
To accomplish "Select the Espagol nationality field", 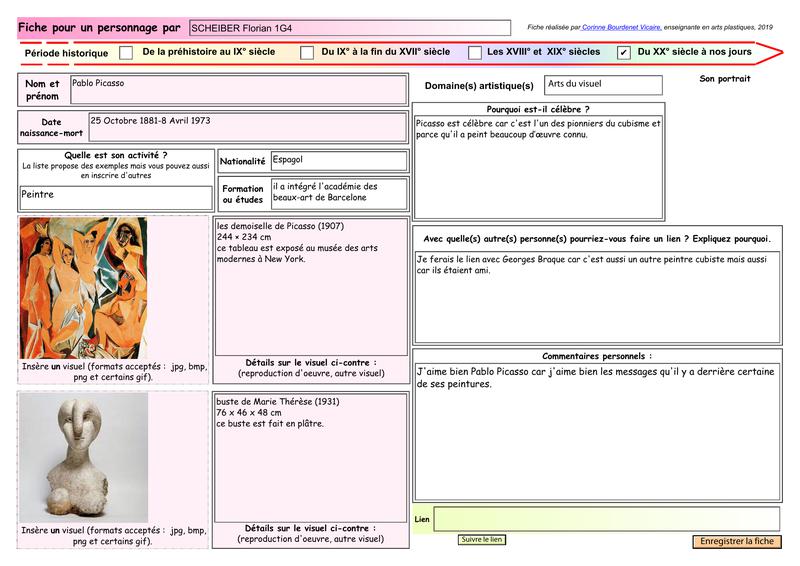I will pyautogui.click(x=338, y=161).
